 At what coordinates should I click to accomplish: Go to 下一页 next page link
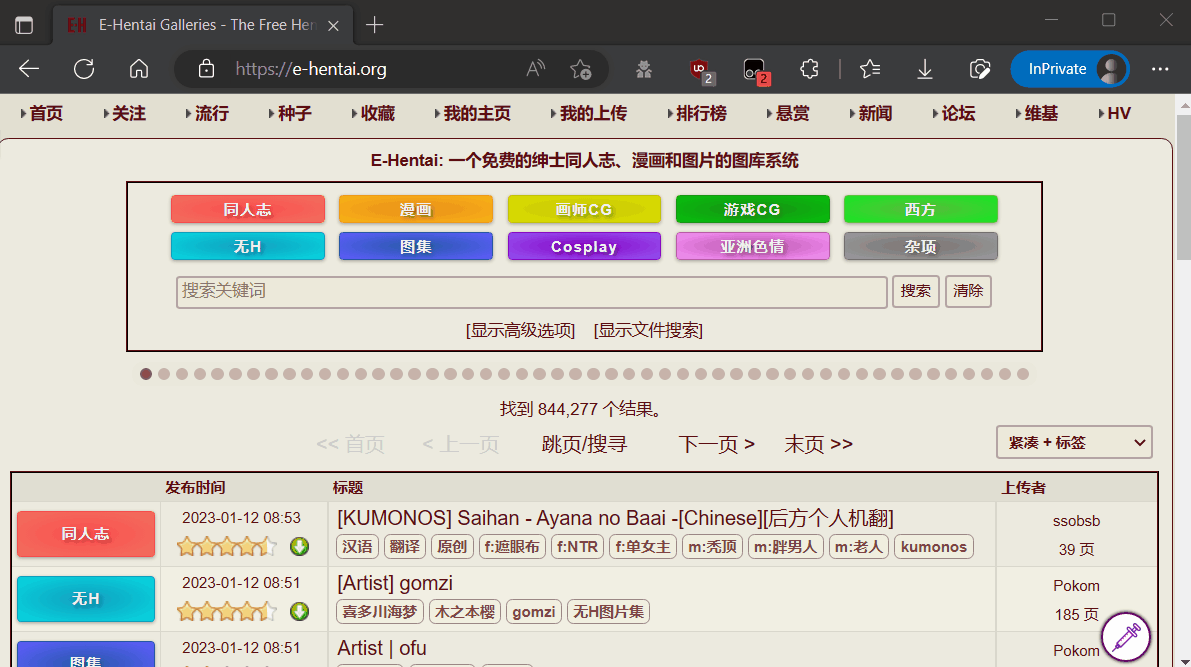[x=716, y=444]
